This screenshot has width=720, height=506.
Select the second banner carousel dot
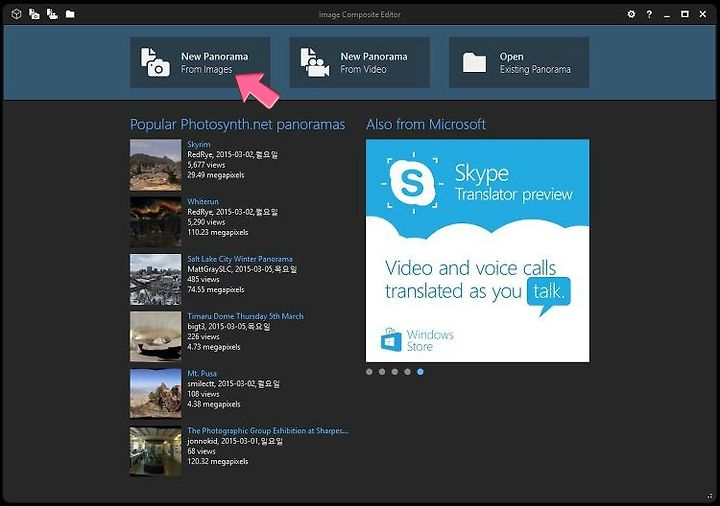coord(382,372)
